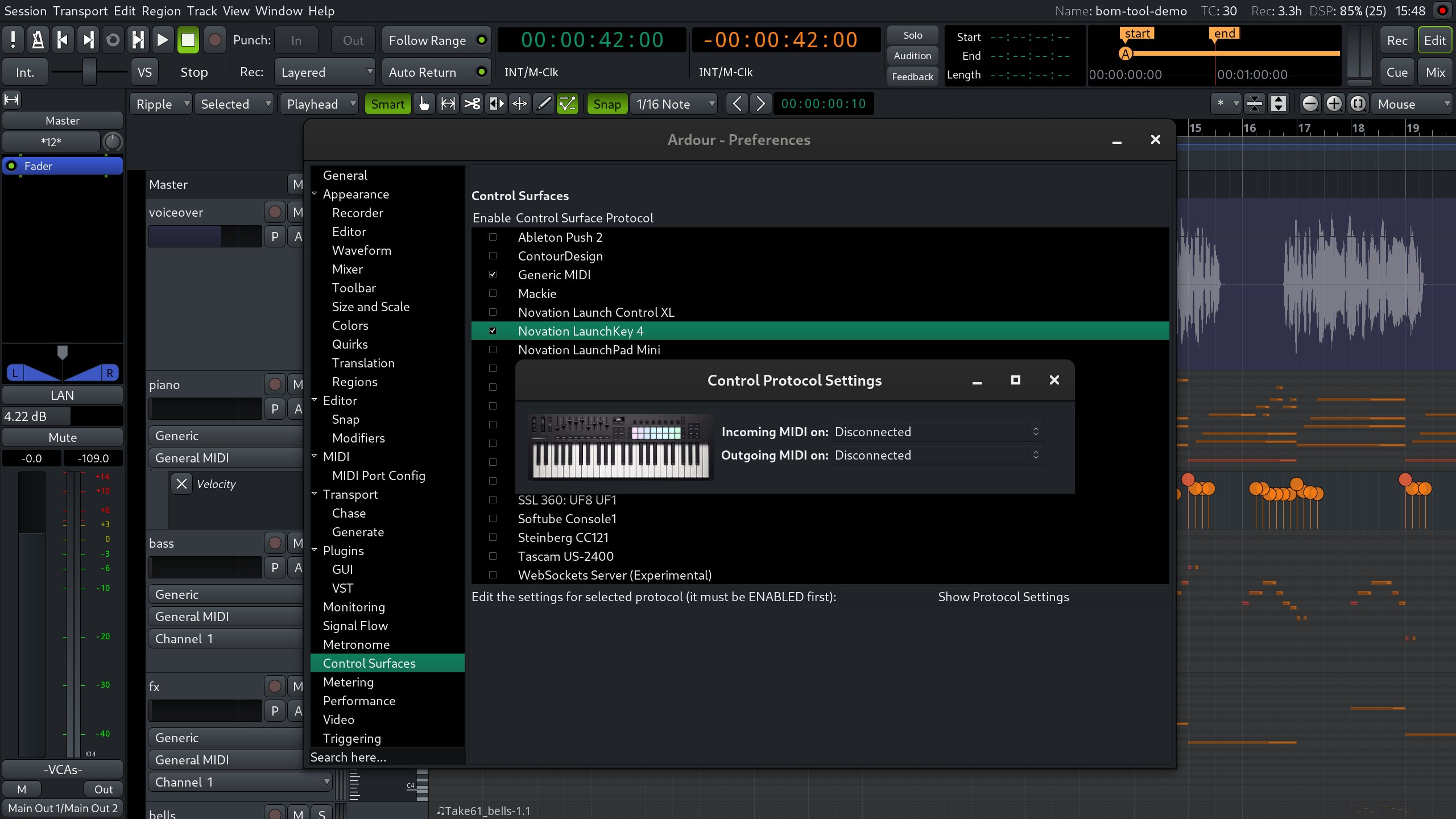
Task: Click Show Protocol Settings button
Action: (x=1003, y=597)
